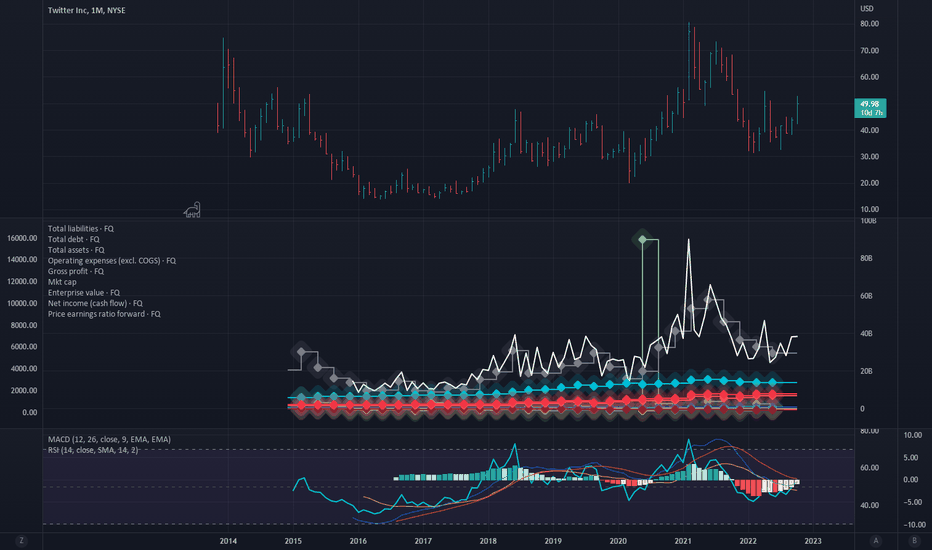Click the 6000.00 left scale label
932x550 pixels.
pyautogui.click(x=24, y=347)
